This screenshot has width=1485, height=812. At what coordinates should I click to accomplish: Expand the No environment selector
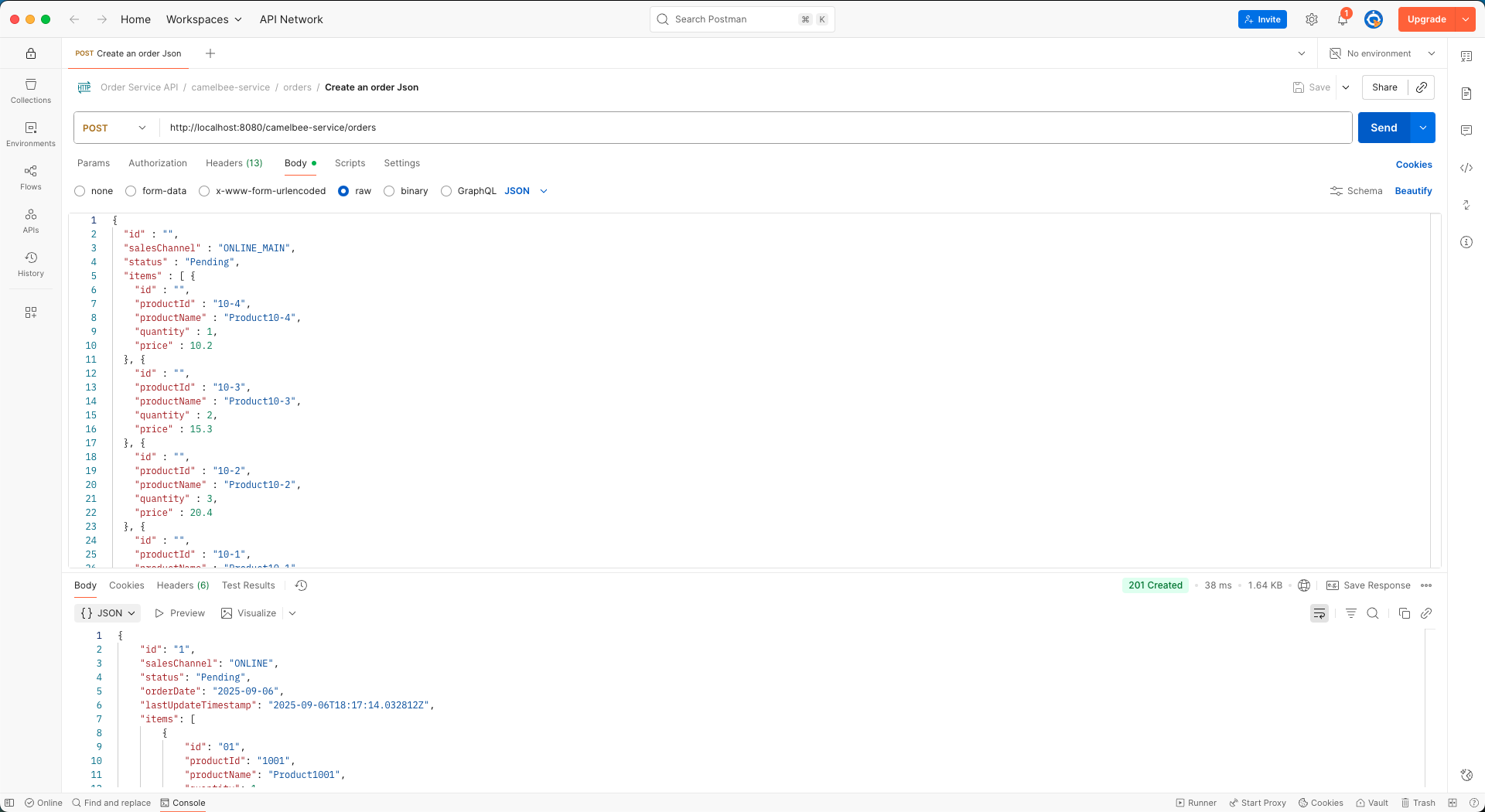tap(1382, 53)
